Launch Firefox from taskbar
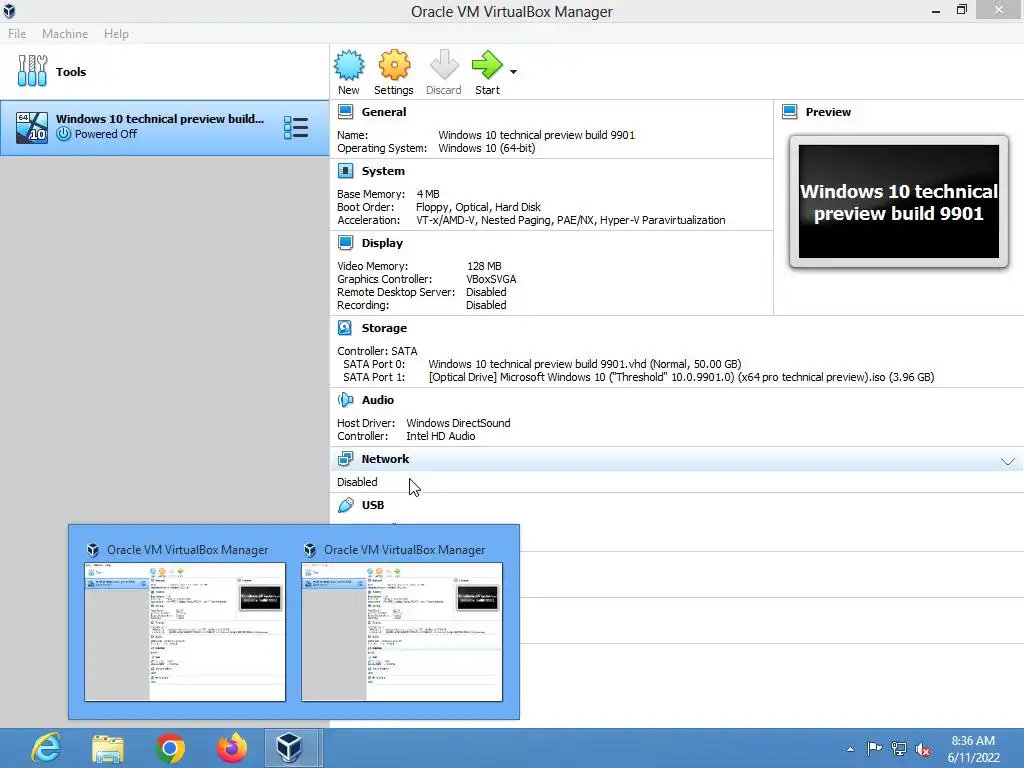The width and height of the screenshot is (1024, 768). point(232,748)
